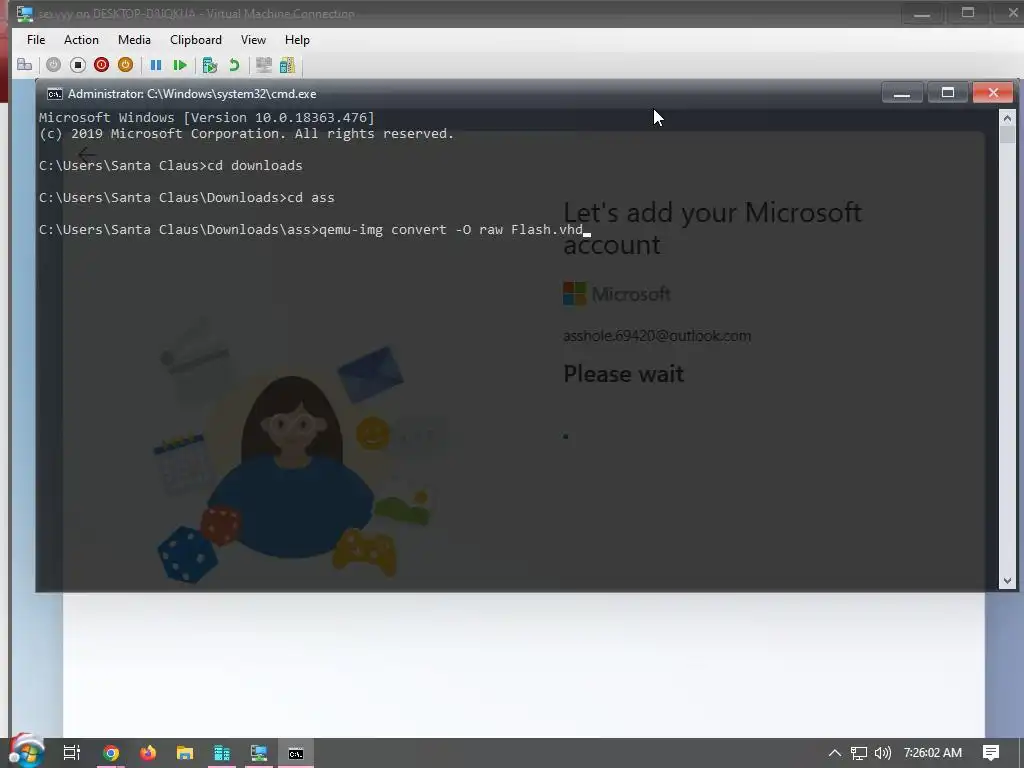Open the Media menu

pos(135,40)
